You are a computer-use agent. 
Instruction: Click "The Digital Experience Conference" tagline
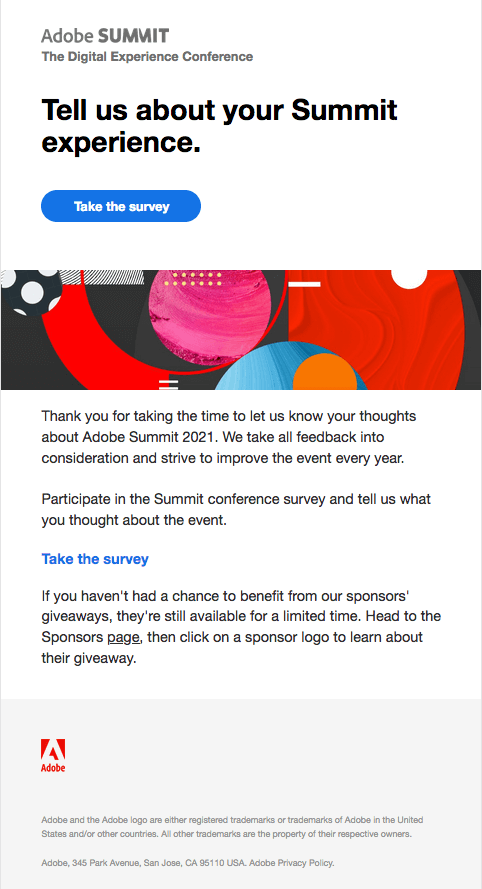147,57
